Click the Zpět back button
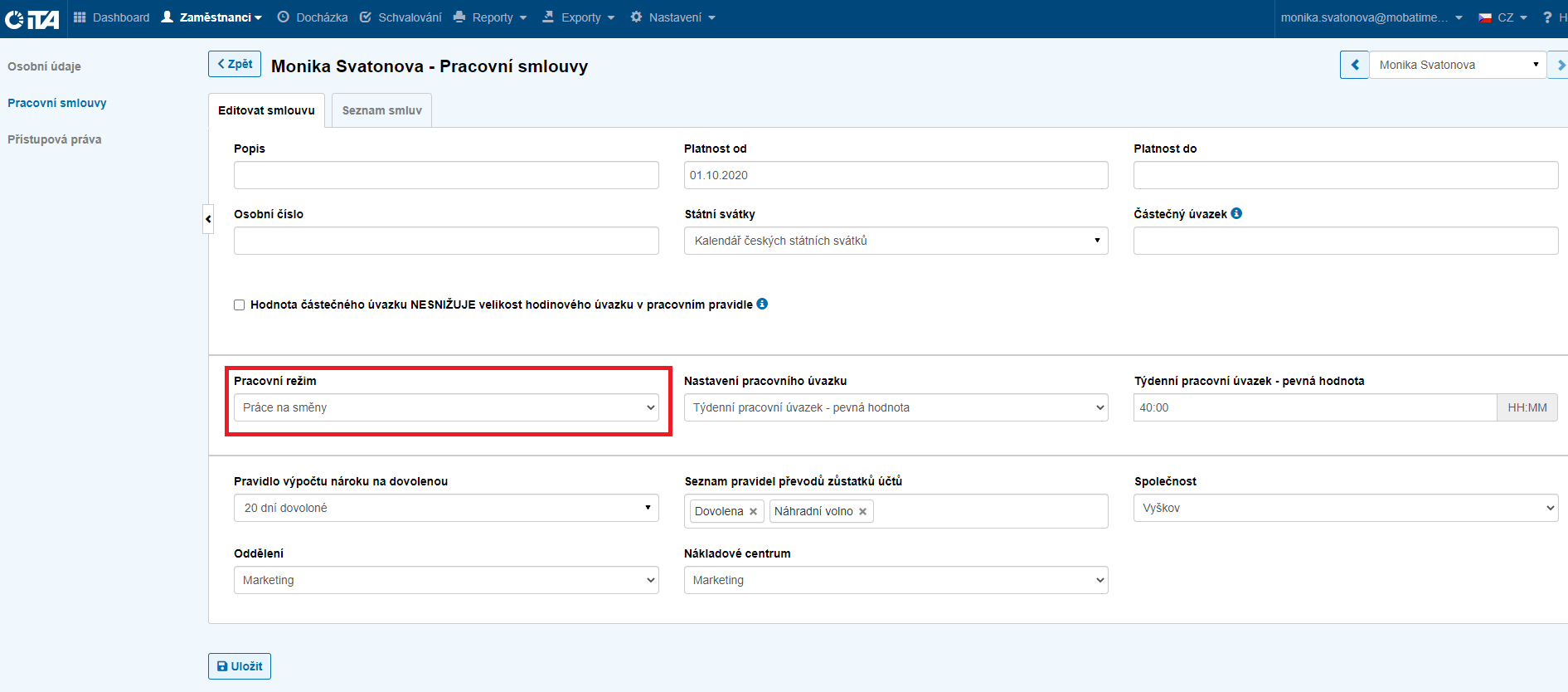 (x=235, y=64)
